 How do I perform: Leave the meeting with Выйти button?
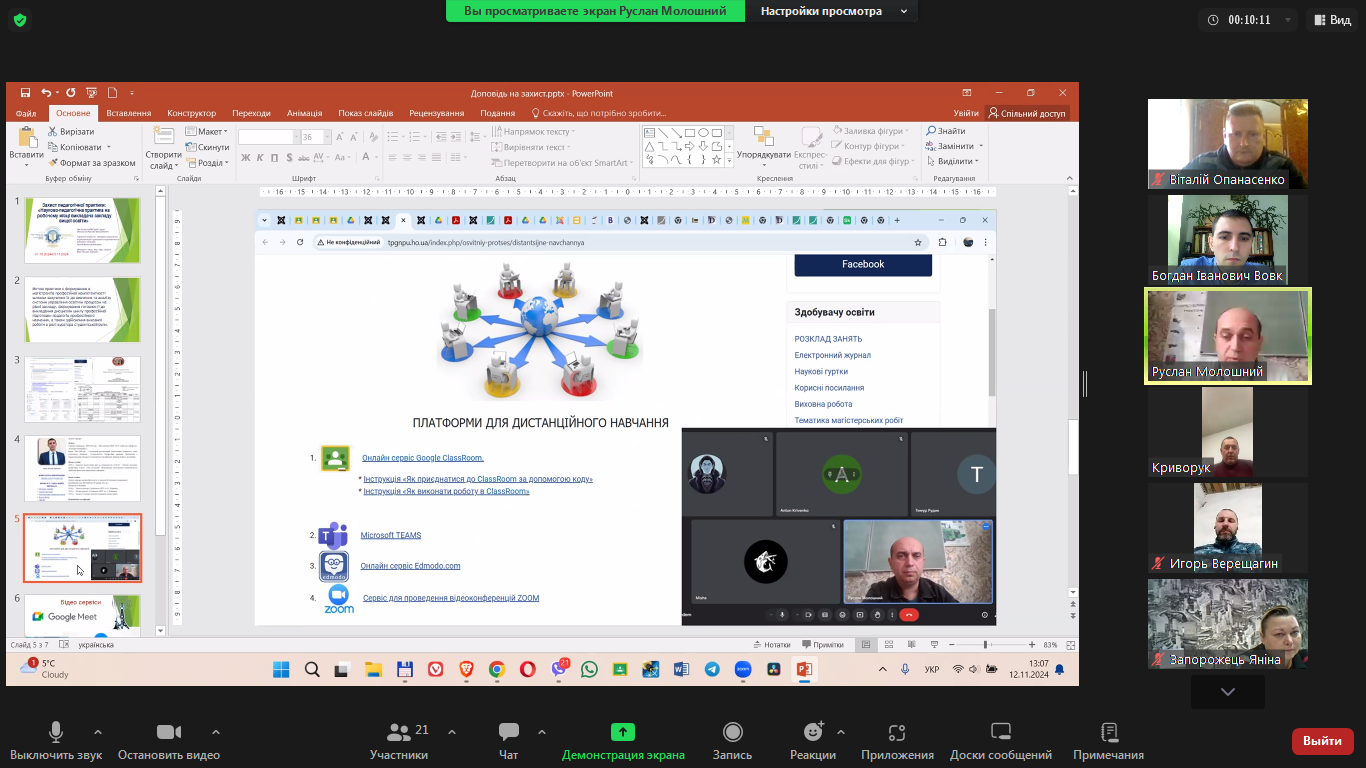pos(1322,741)
